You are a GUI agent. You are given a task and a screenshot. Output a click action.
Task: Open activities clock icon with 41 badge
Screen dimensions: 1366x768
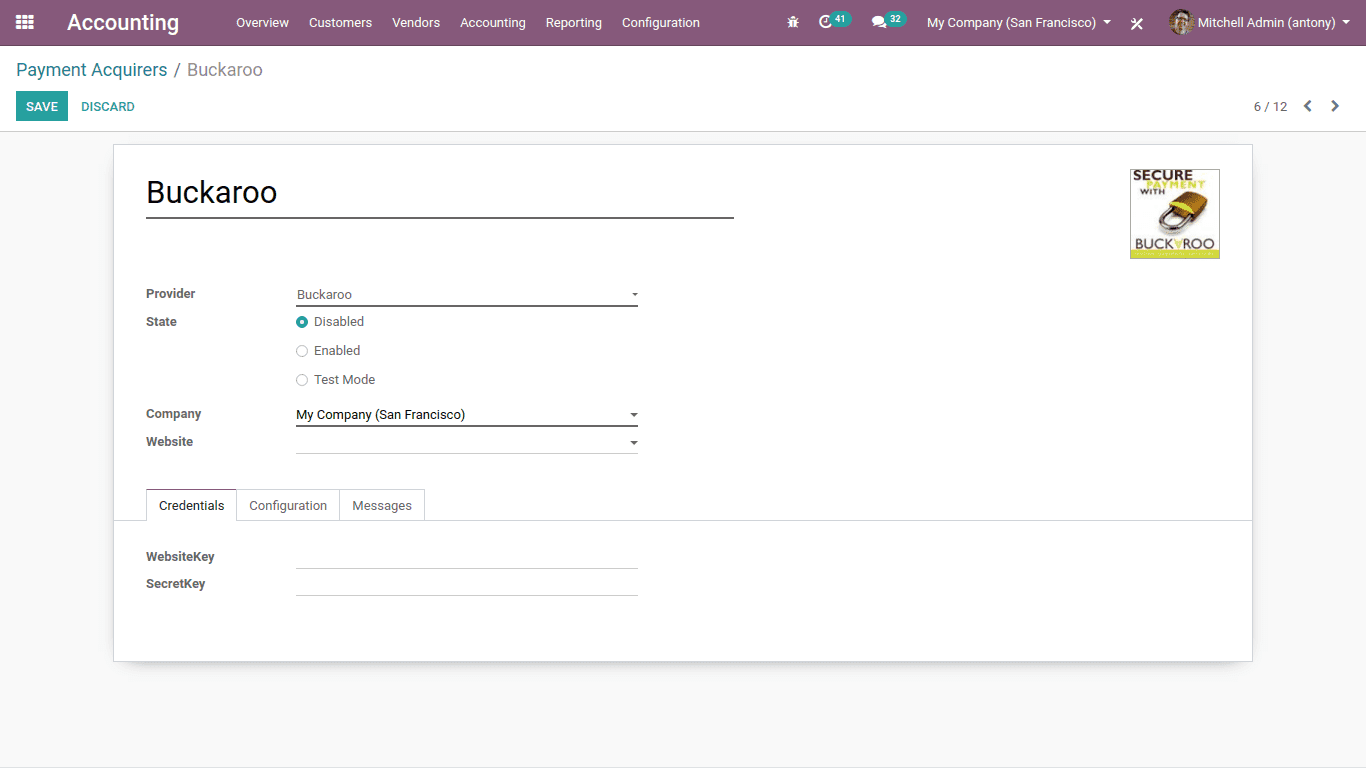(x=833, y=21)
